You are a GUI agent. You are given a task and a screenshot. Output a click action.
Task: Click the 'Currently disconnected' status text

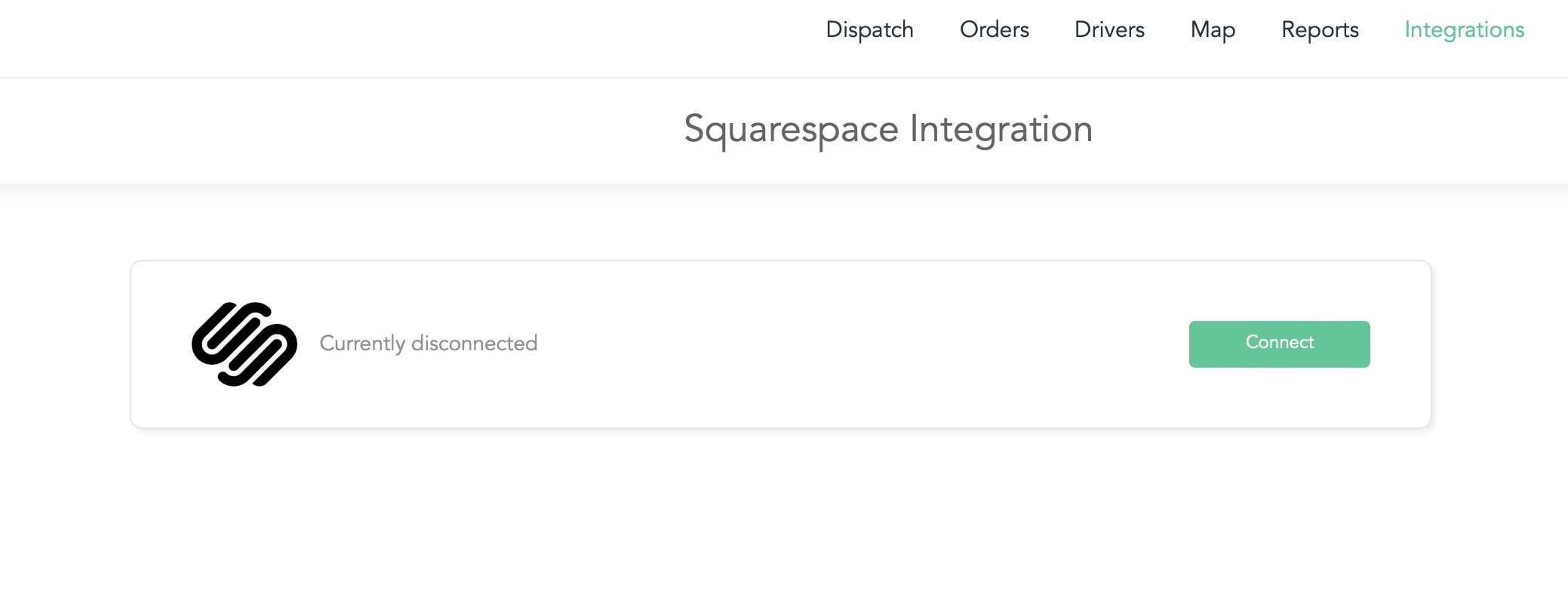point(428,344)
